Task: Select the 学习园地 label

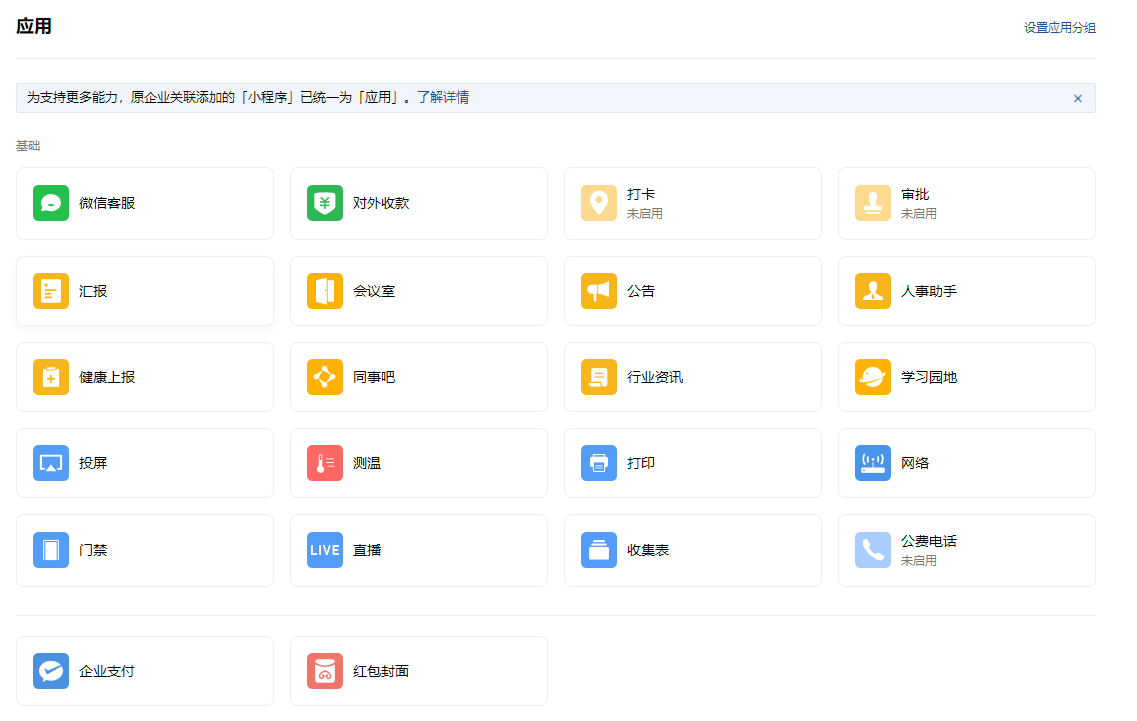Action: click(x=929, y=377)
